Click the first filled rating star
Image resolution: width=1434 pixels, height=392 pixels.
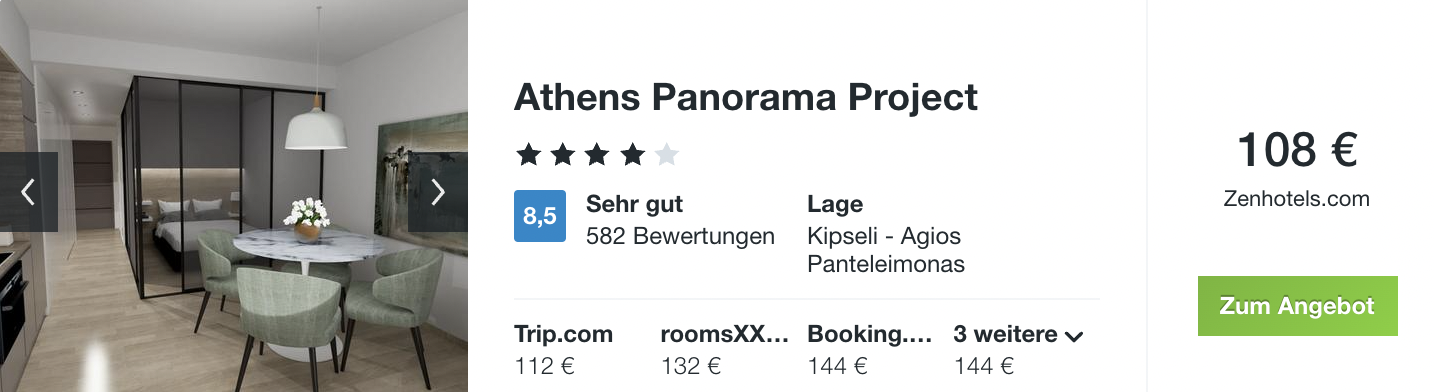tap(527, 155)
